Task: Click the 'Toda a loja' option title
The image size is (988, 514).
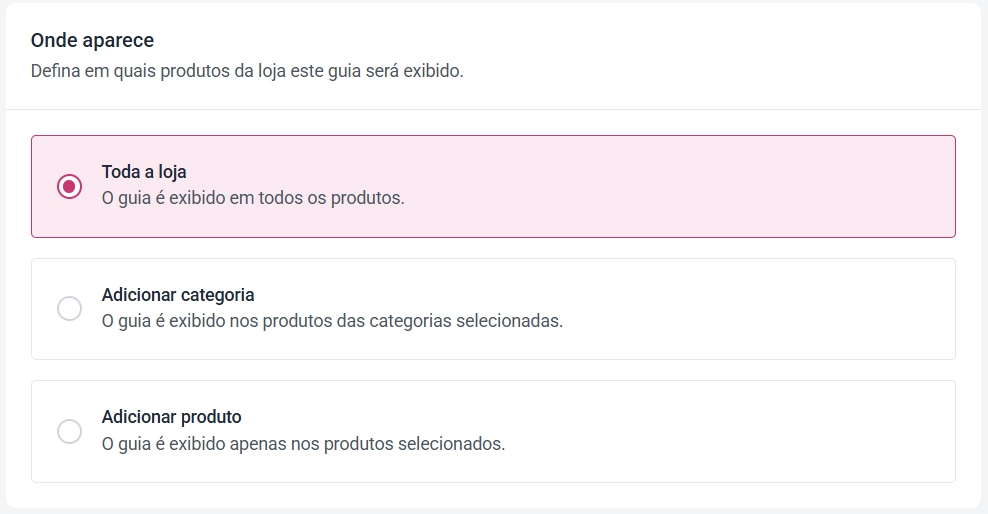Action: pos(144,172)
